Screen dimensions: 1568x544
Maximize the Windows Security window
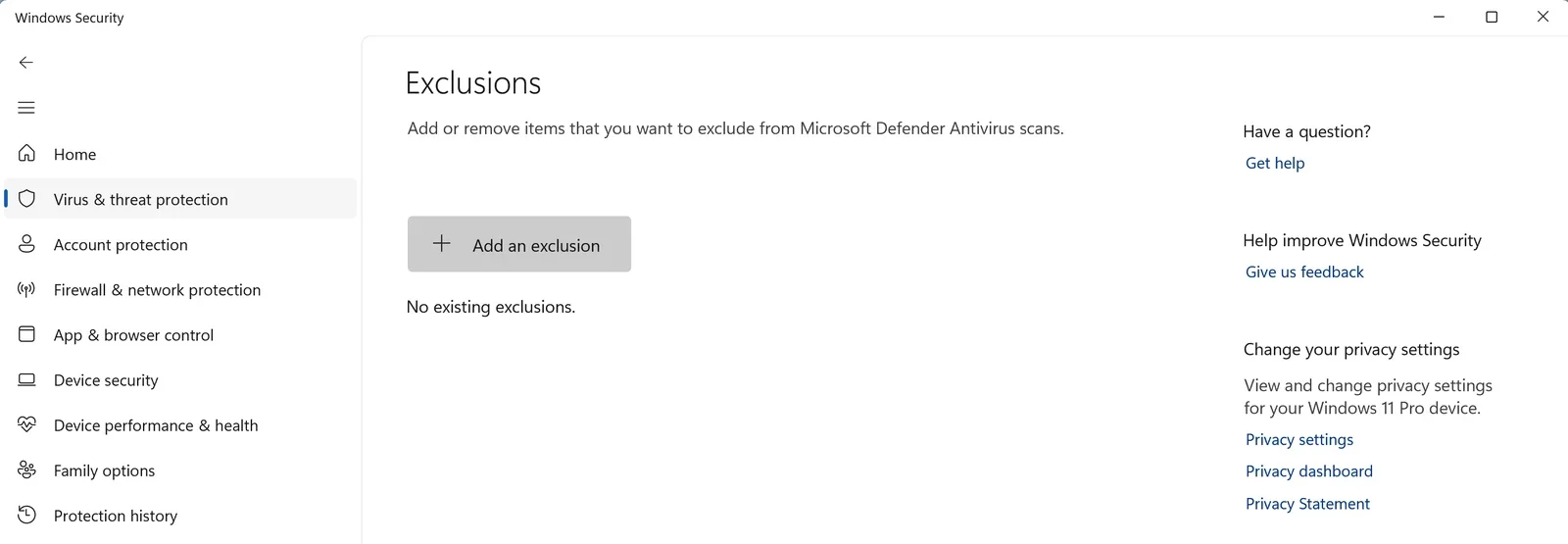(1492, 17)
